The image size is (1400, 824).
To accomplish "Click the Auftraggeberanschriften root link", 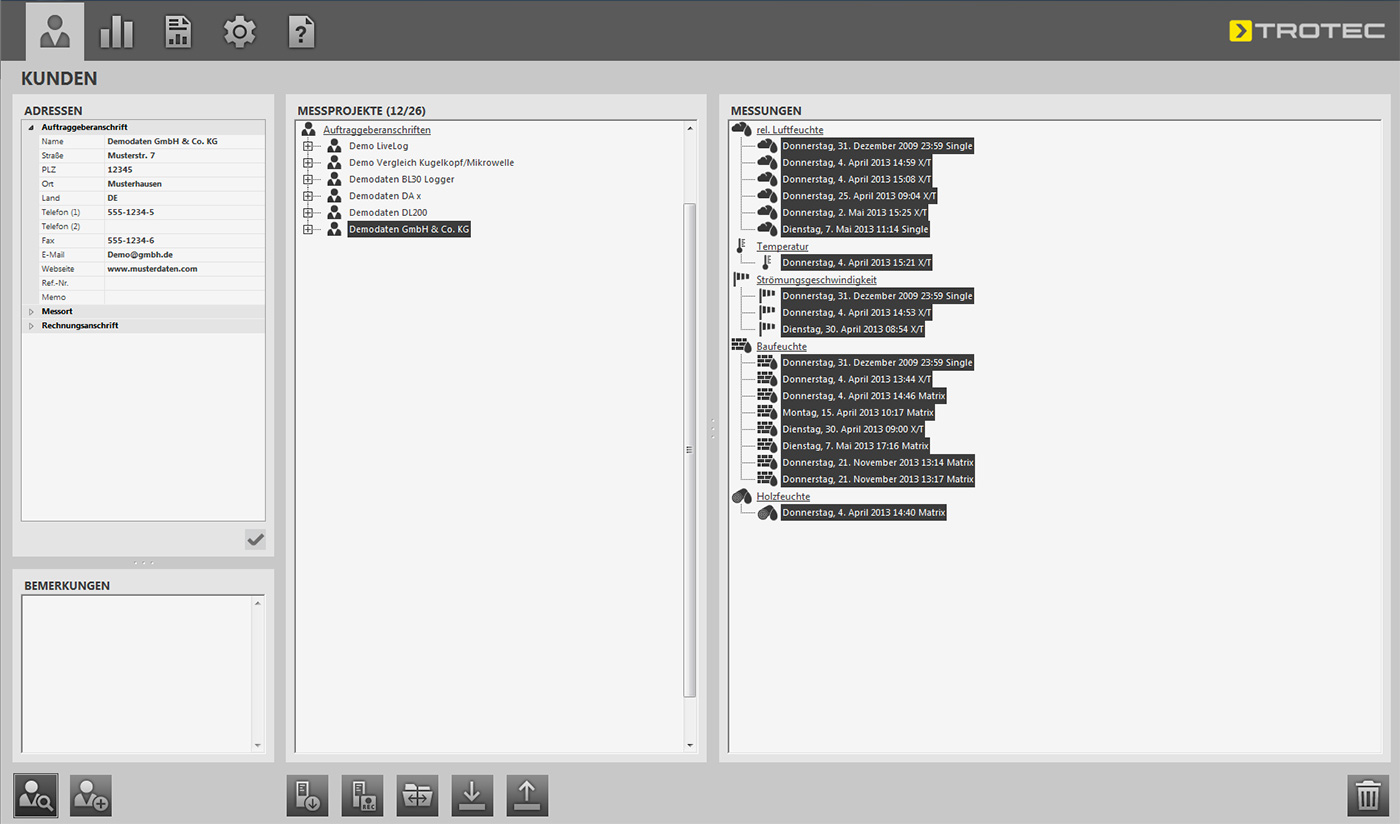I will (x=377, y=130).
